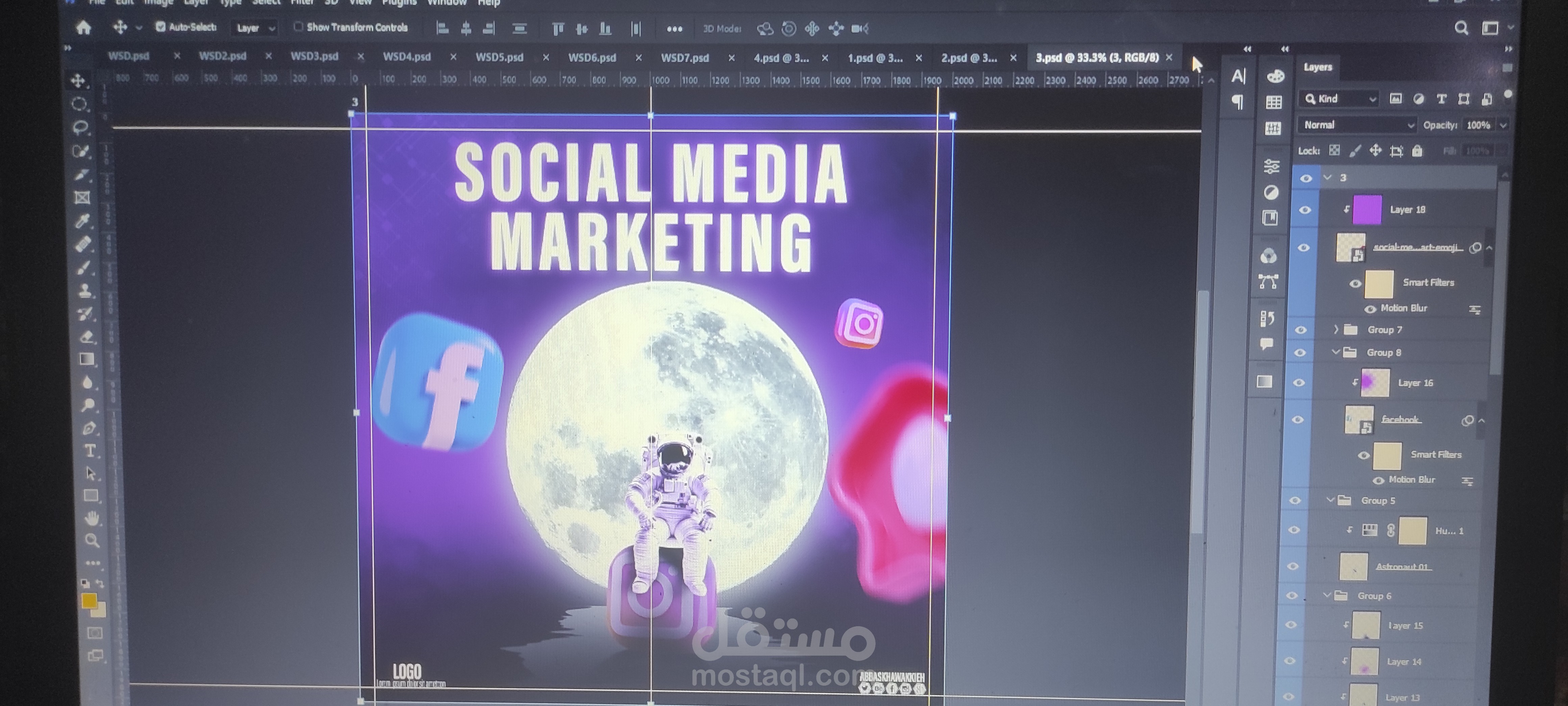
Task: Click the Opacity 100% value field
Action: tap(1478, 125)
